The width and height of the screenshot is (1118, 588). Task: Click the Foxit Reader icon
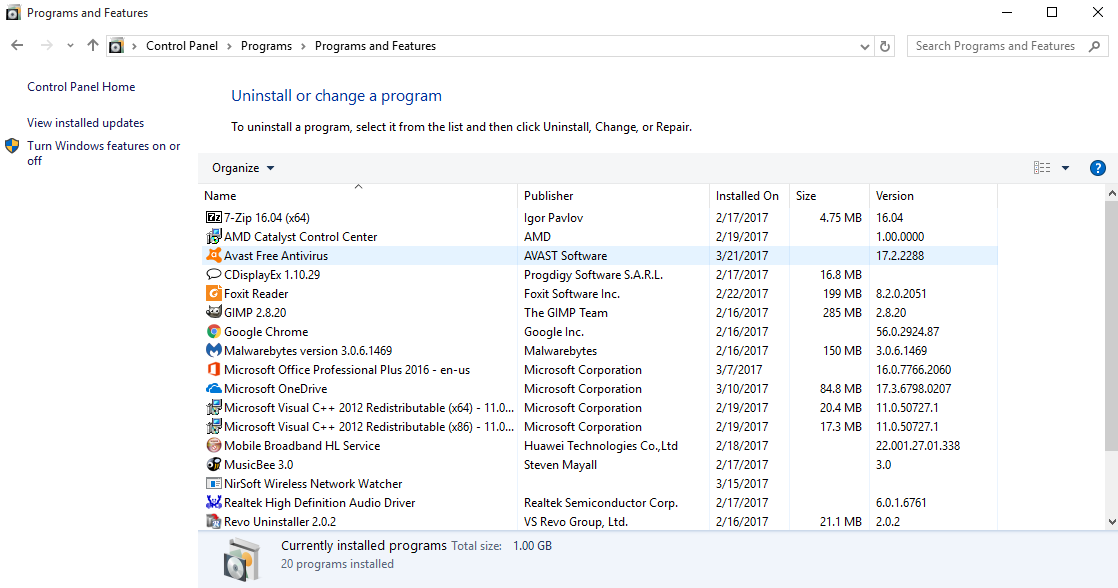click(213, 294)
